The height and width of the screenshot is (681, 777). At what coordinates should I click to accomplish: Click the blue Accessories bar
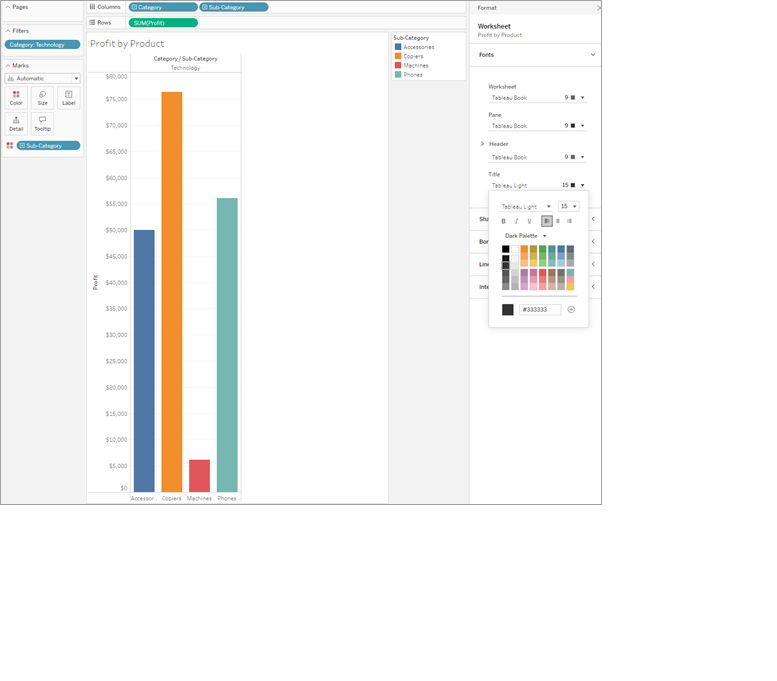pyautogui.click(x=144, y=361)
